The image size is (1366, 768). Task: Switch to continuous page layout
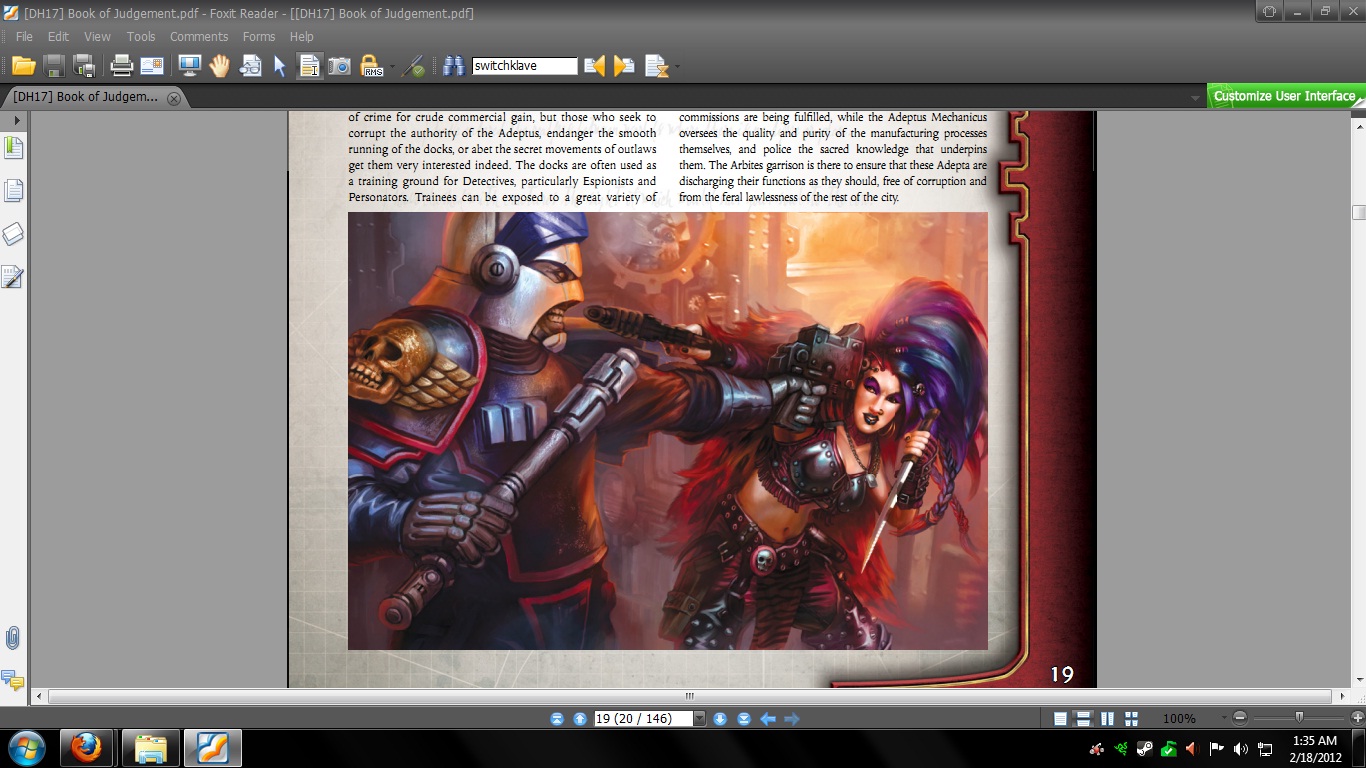[1083, 718]
